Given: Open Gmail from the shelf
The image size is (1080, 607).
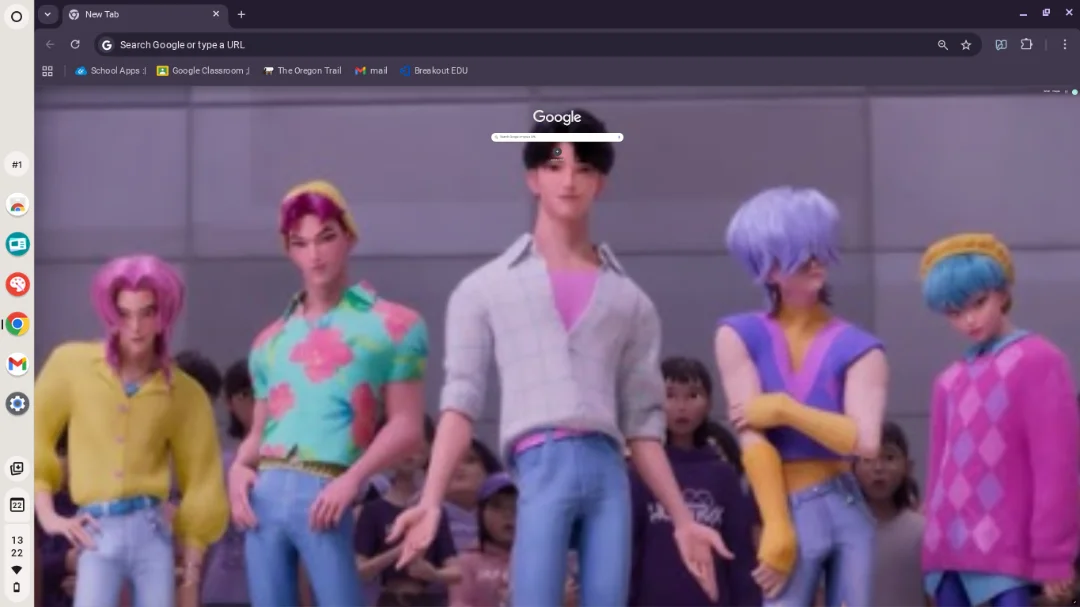Looking at the screenshot, I should 17,365.
